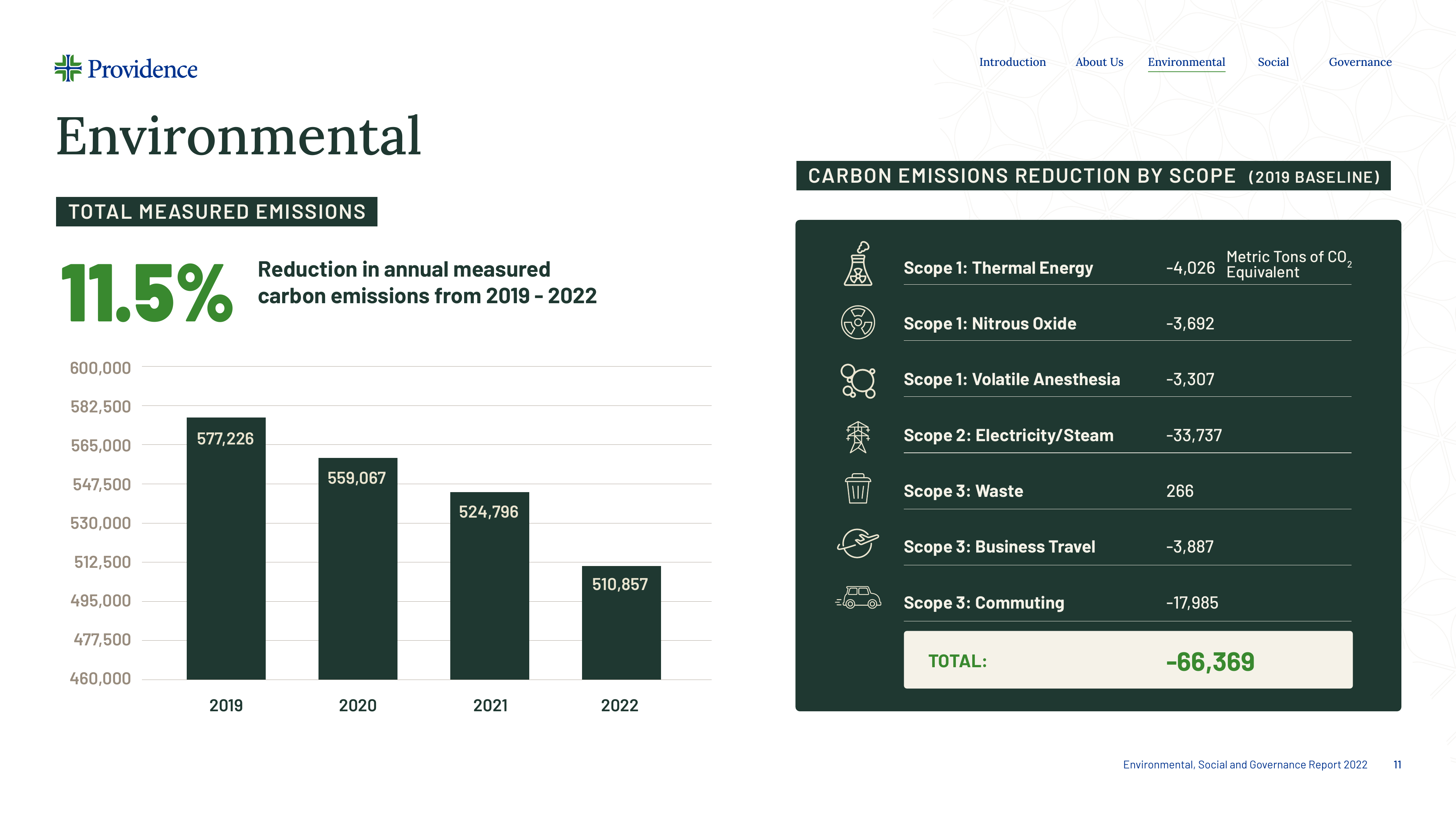Click Scope 1: Thermal Energy label
Viewport: 1456px width, 819px height.
998,268
